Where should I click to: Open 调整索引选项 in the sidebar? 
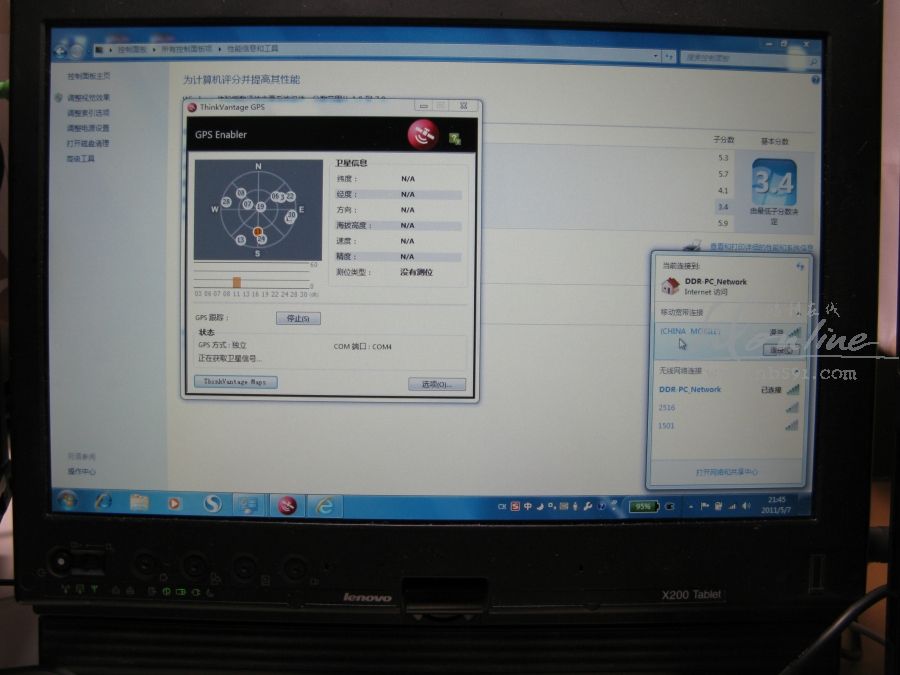coord(88,113)
